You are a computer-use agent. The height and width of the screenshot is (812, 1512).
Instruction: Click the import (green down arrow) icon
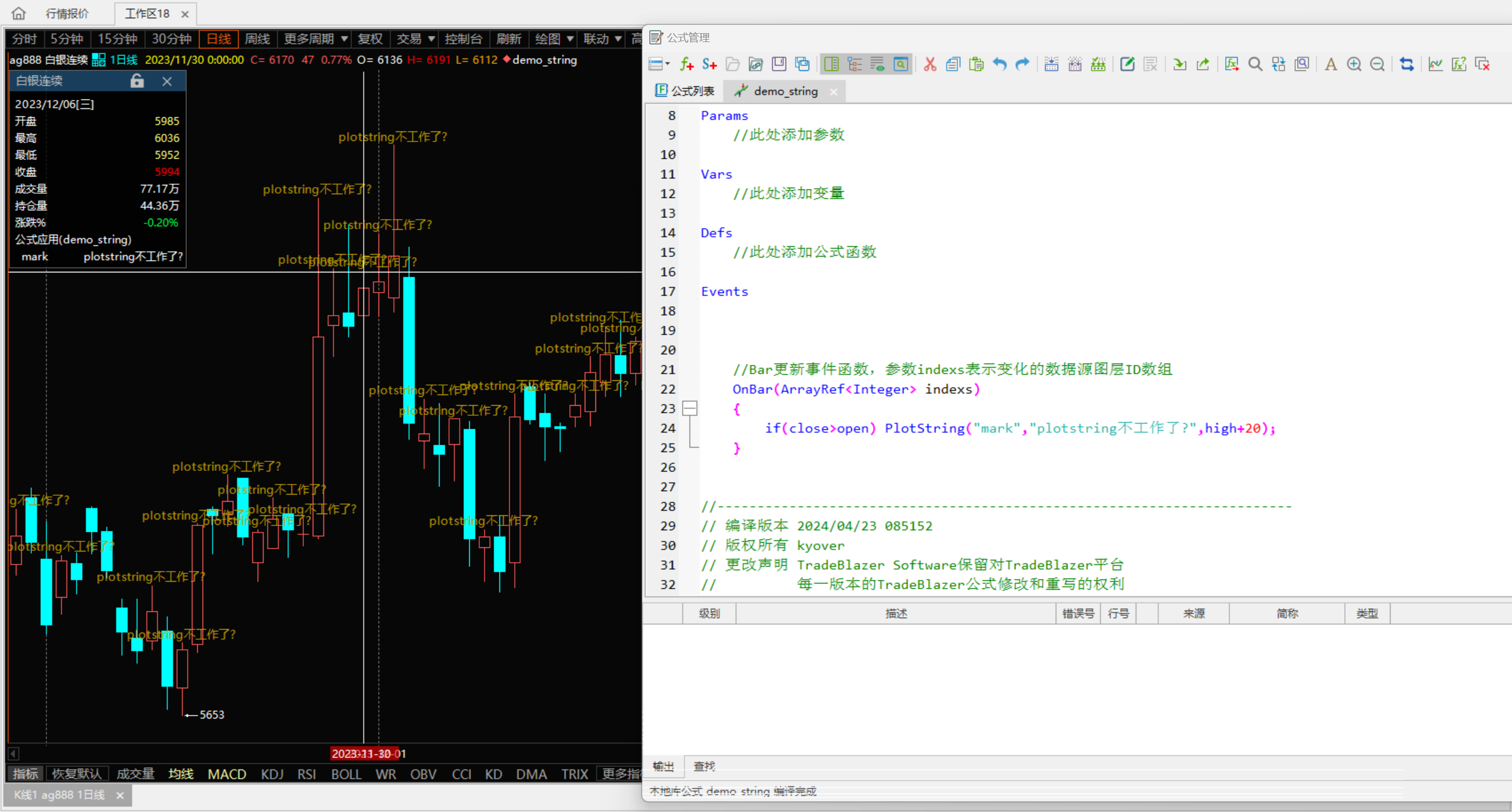tap(1179, 64)
